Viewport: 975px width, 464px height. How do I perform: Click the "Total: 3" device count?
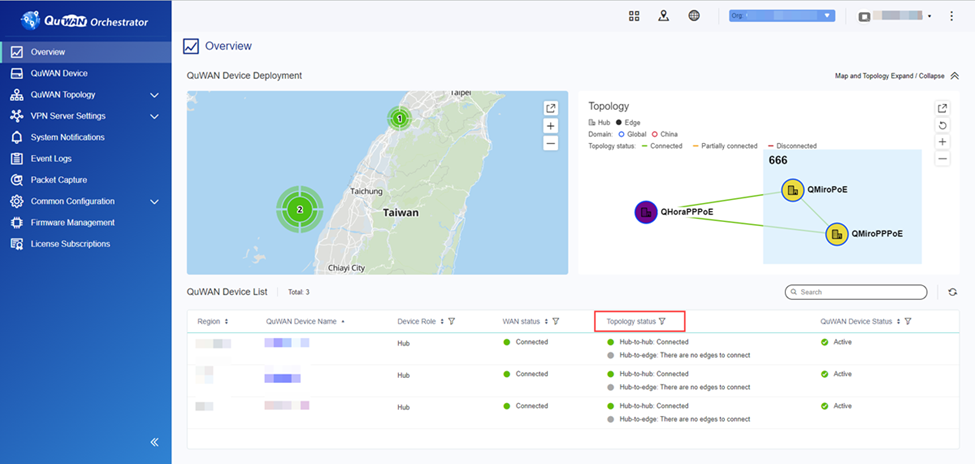[x=298, y=292]
